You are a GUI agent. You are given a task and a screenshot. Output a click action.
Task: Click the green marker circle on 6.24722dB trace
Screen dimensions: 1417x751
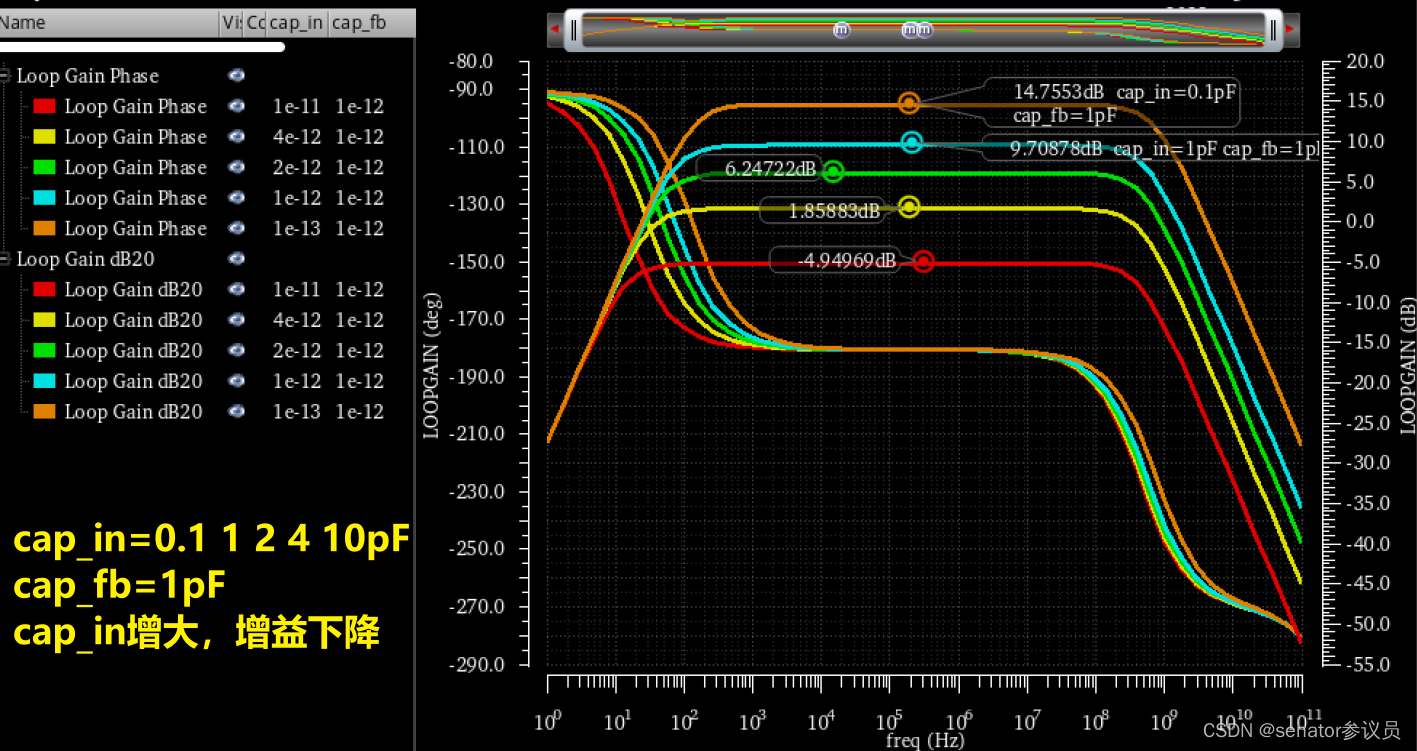point(833,172)
